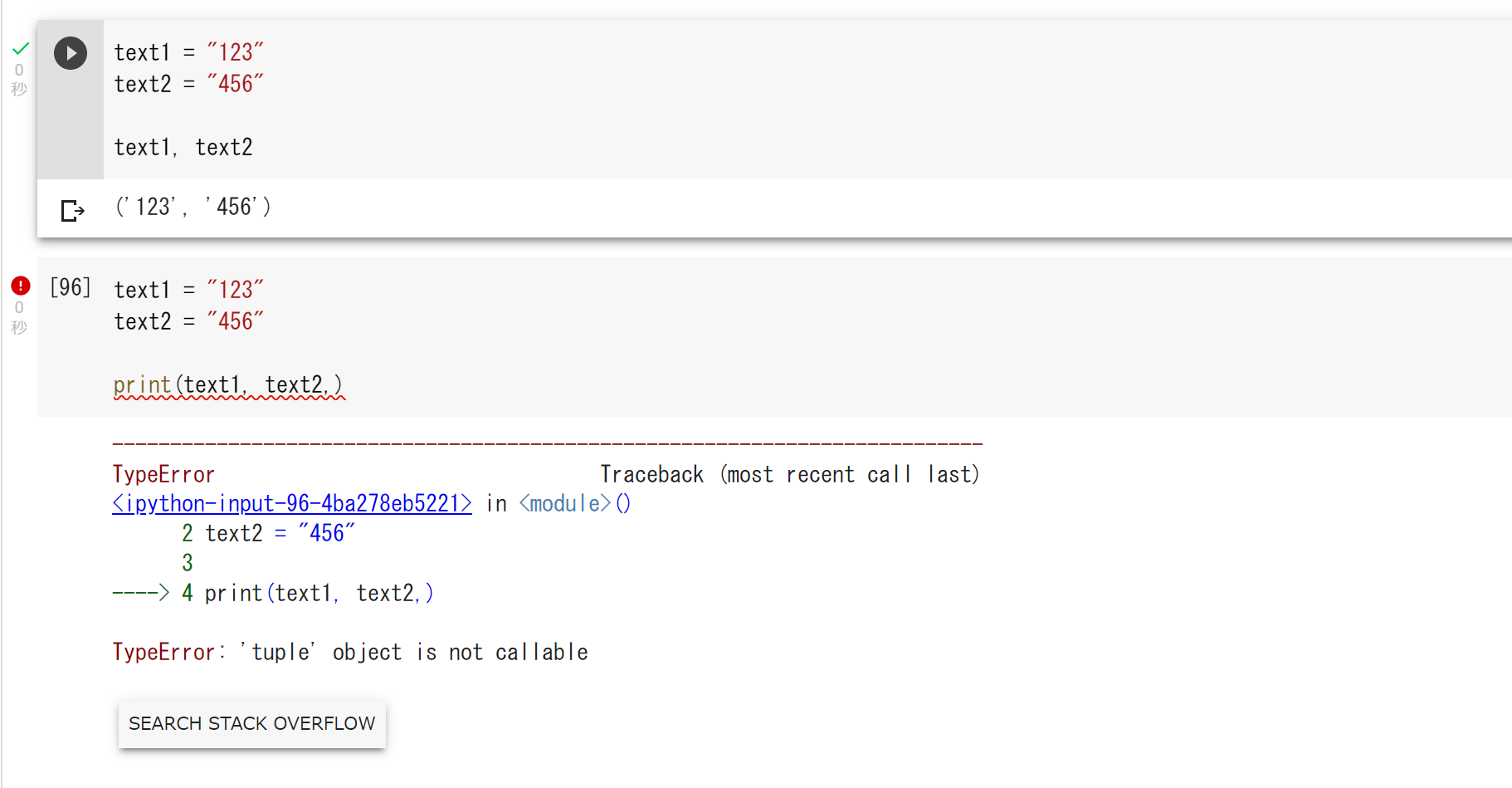Click the red error status icon
This screenshot has width=1512, height=788.
[x=21, y=286]
